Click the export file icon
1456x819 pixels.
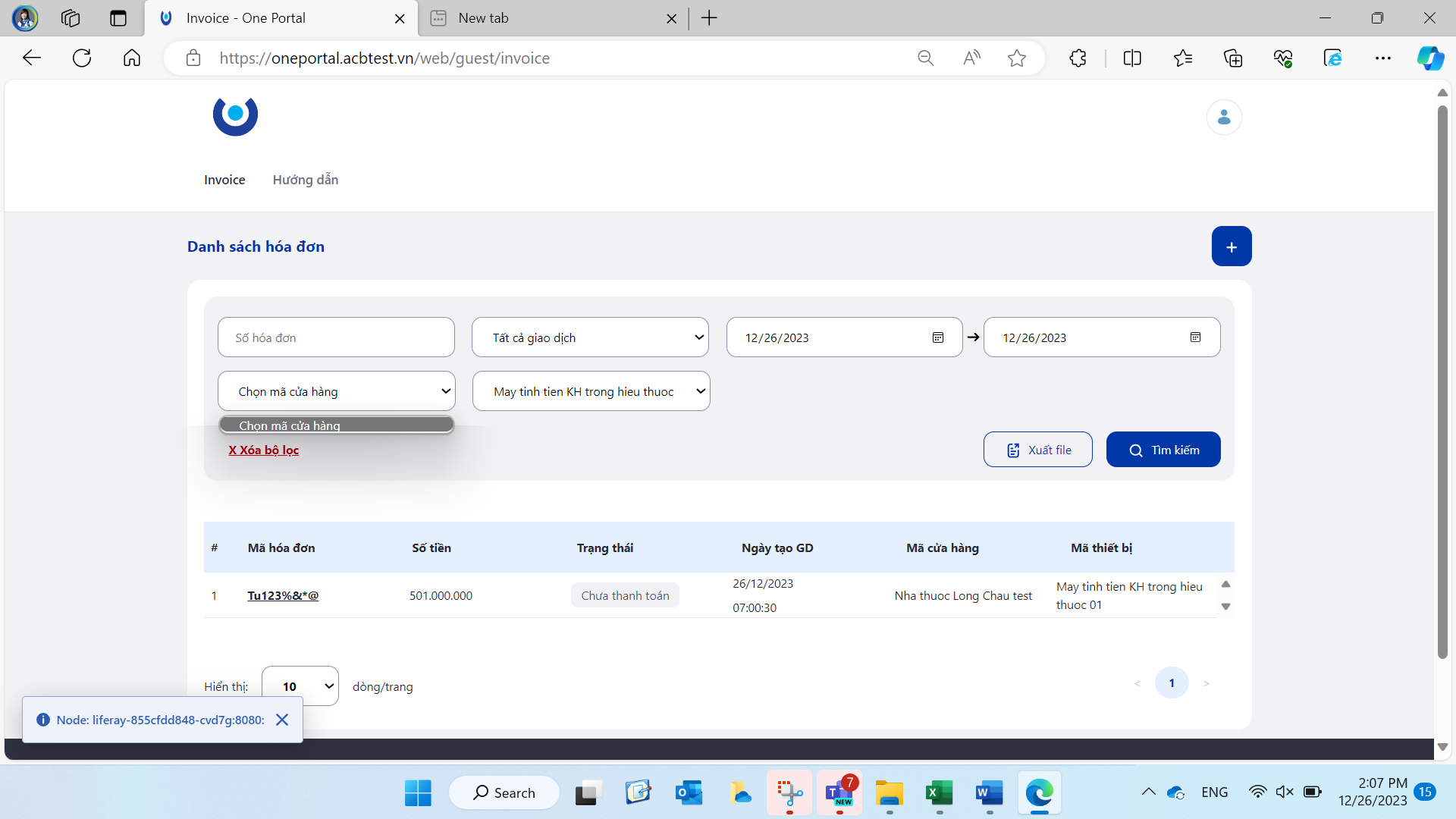pos(1013,449)
